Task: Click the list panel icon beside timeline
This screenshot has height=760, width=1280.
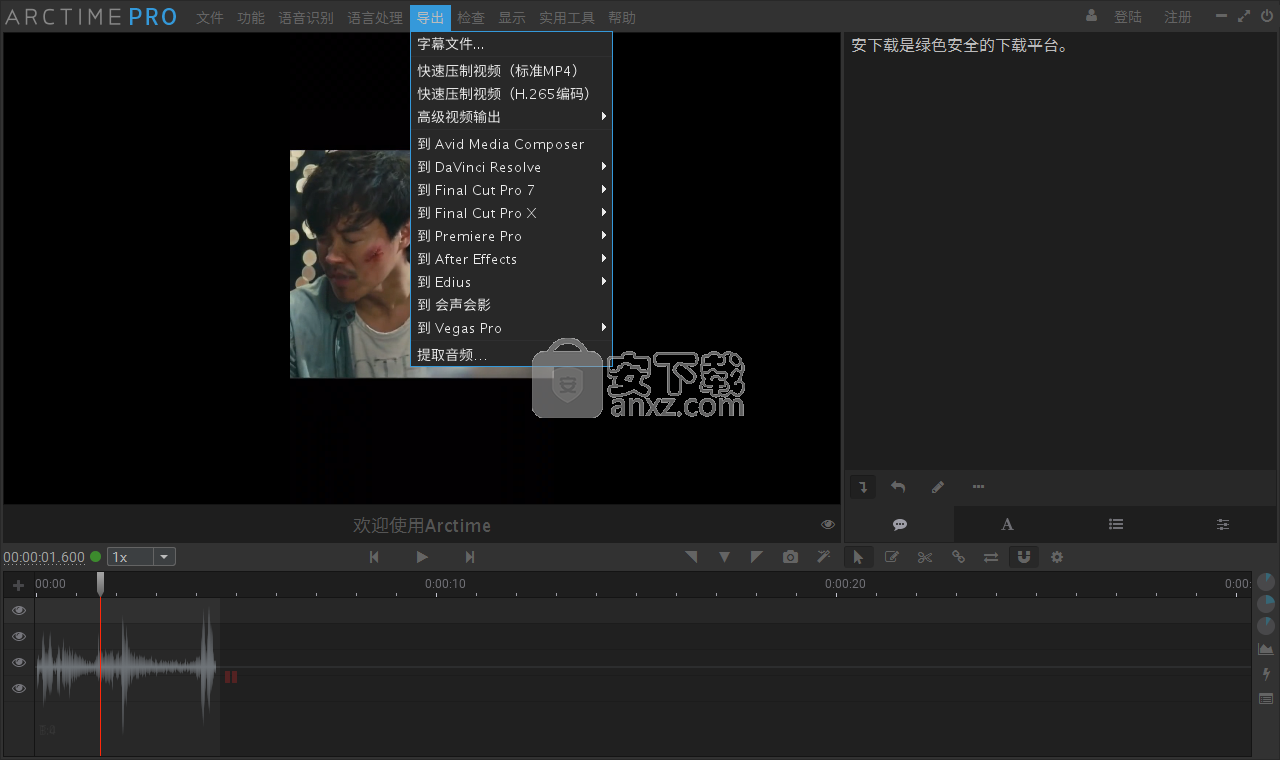Action: point(1266,699)
